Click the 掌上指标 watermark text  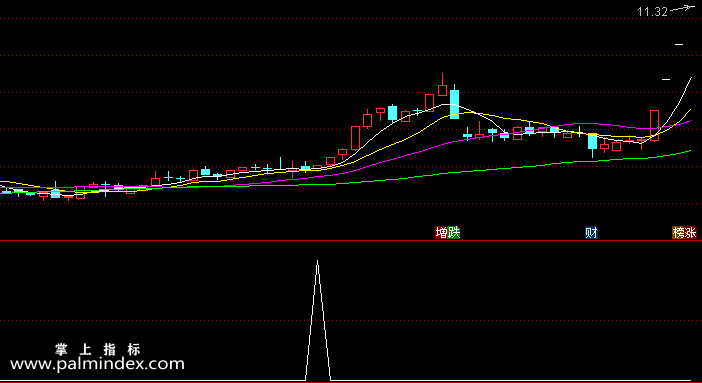click(98, 349)
